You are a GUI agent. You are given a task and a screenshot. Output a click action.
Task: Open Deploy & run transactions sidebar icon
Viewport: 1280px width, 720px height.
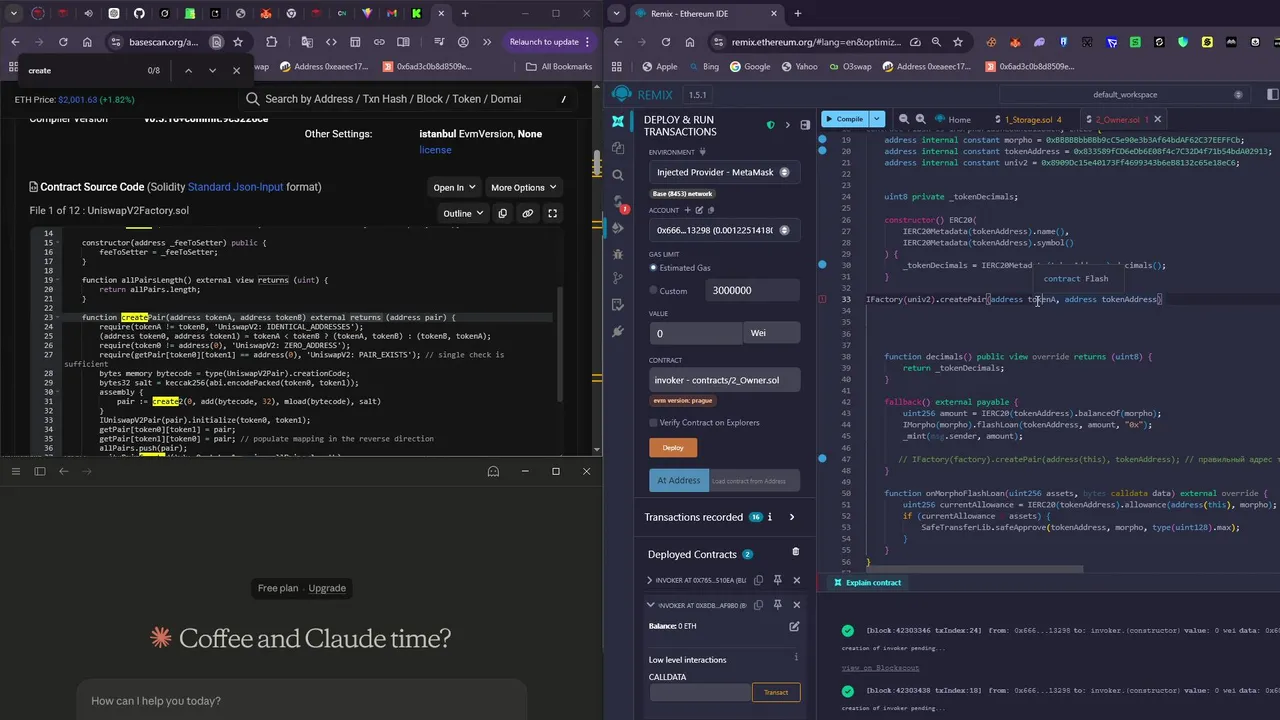(x=618, y=228)
